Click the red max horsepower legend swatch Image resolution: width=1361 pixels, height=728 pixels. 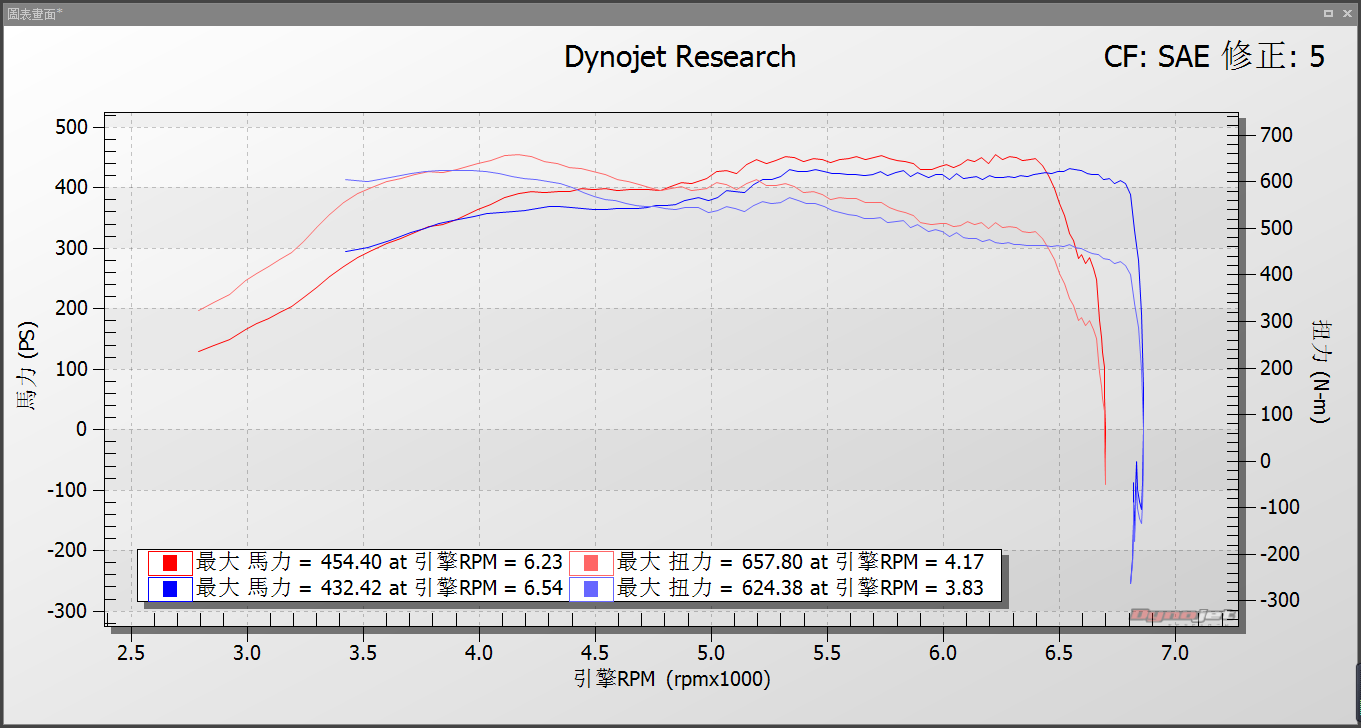point(169,563)
